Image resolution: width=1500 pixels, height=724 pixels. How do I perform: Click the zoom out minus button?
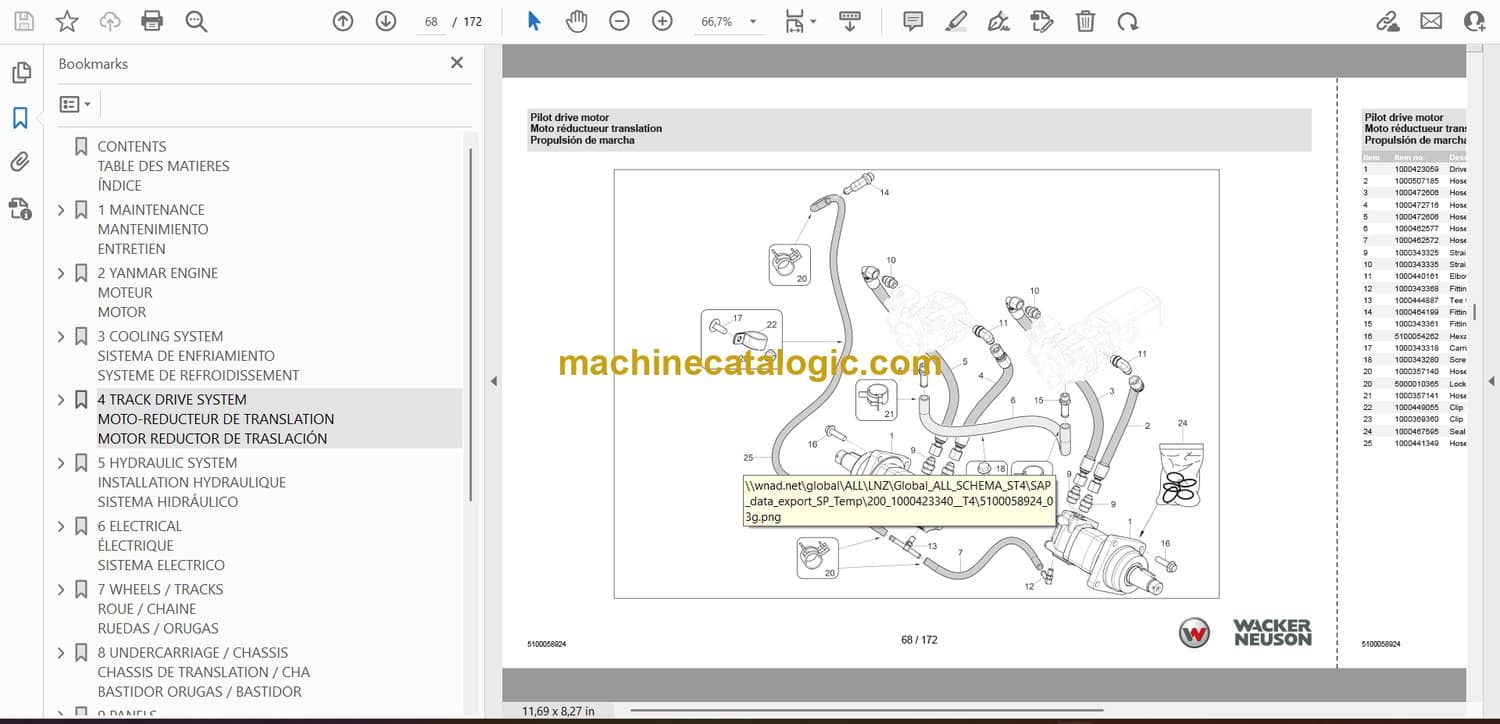click(619, 21)
